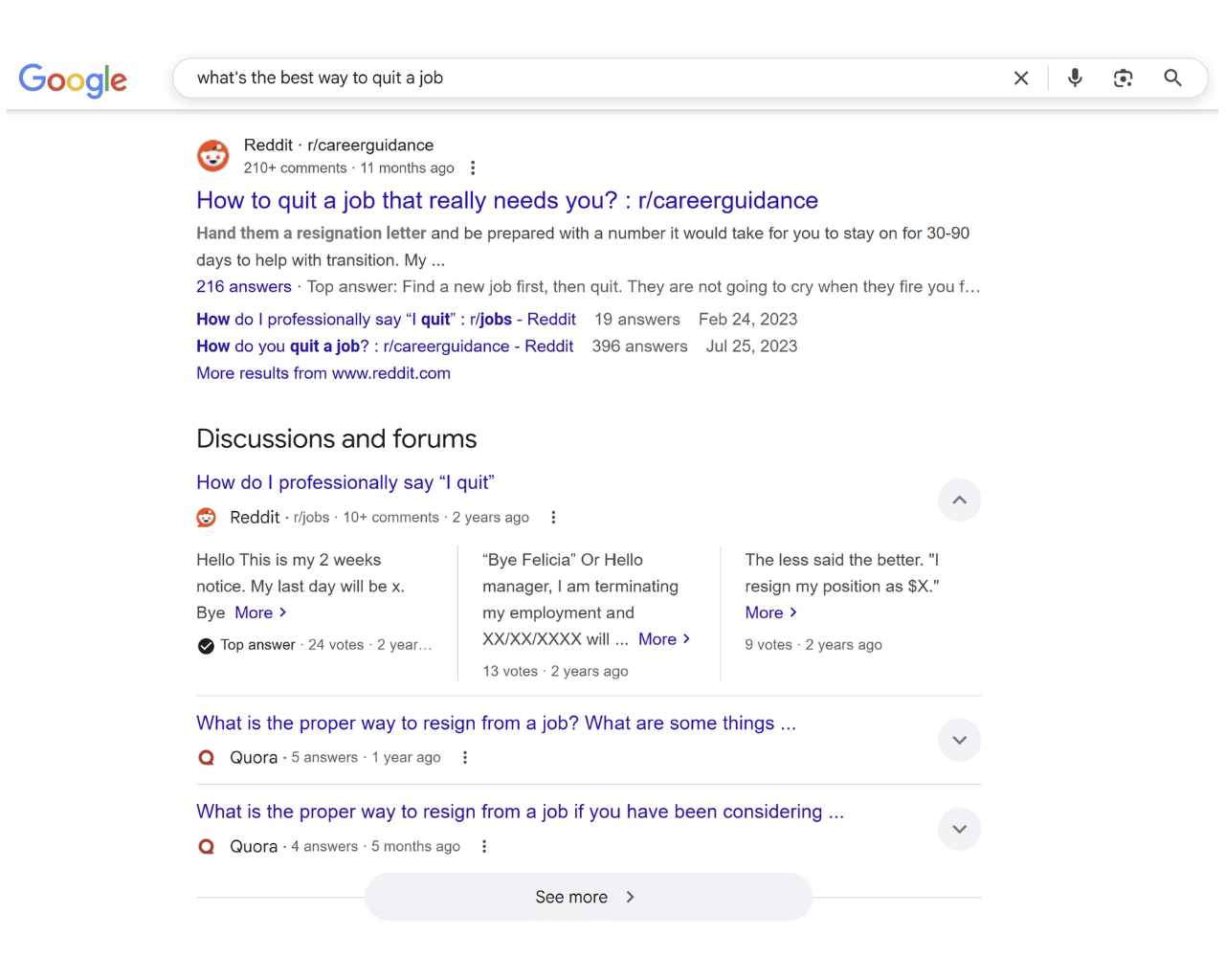Click the Top answer checkmark icon
Viewport: 1225px width, 980px height.
point(205,645)
